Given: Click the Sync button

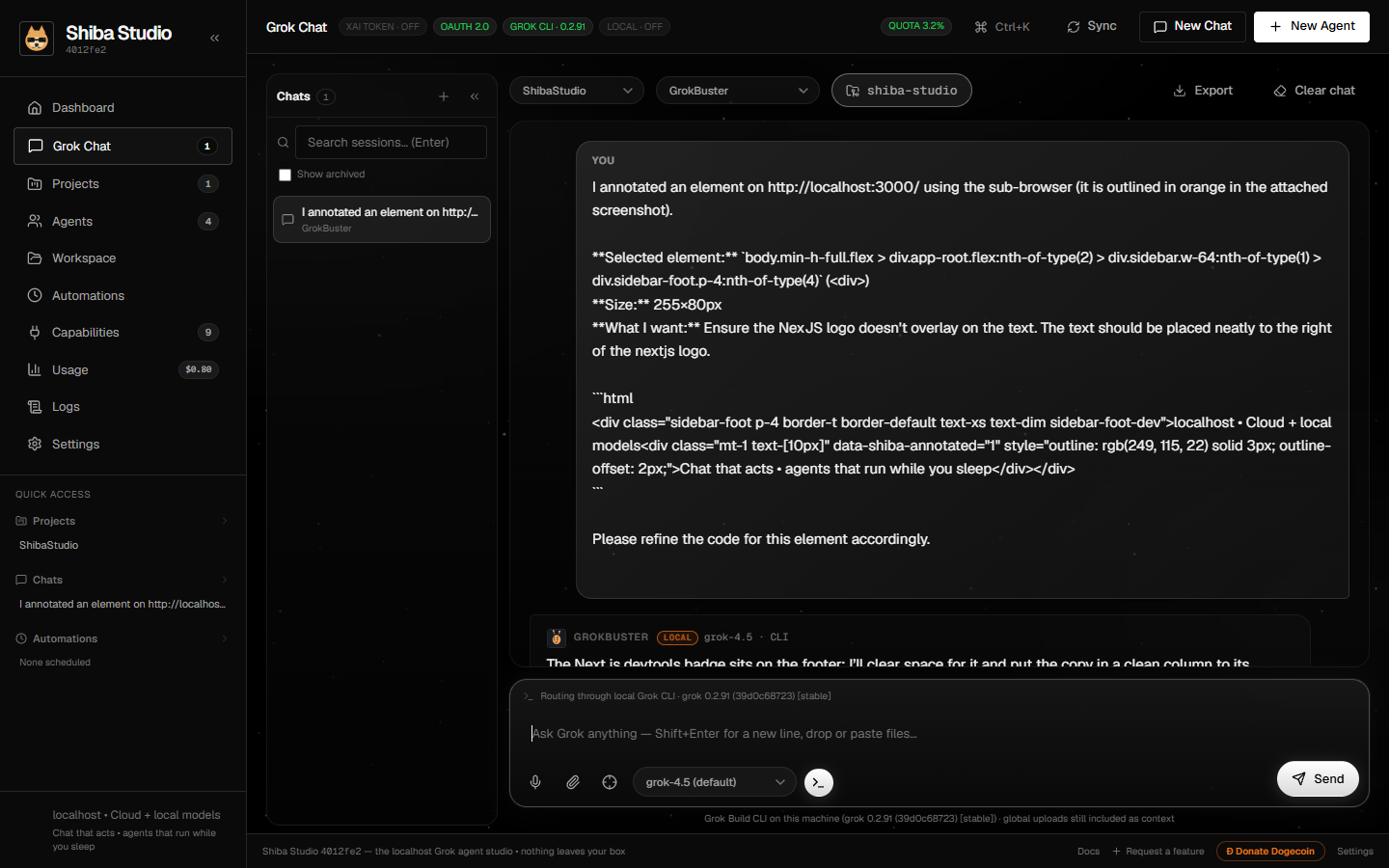Looking at the screenshot, I should 1092,26.
